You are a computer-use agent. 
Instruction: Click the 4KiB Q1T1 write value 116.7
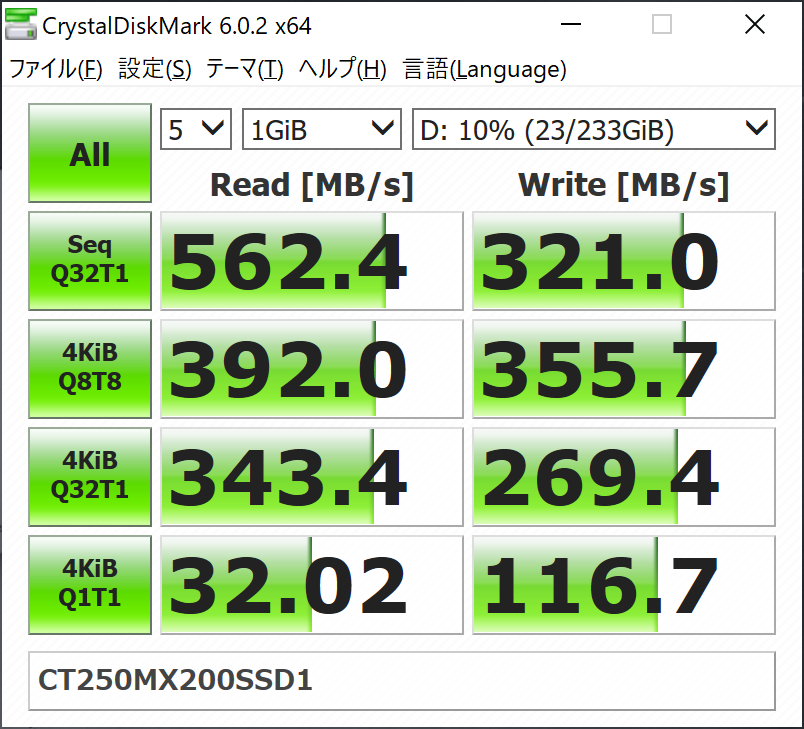(x=623, y=585)
